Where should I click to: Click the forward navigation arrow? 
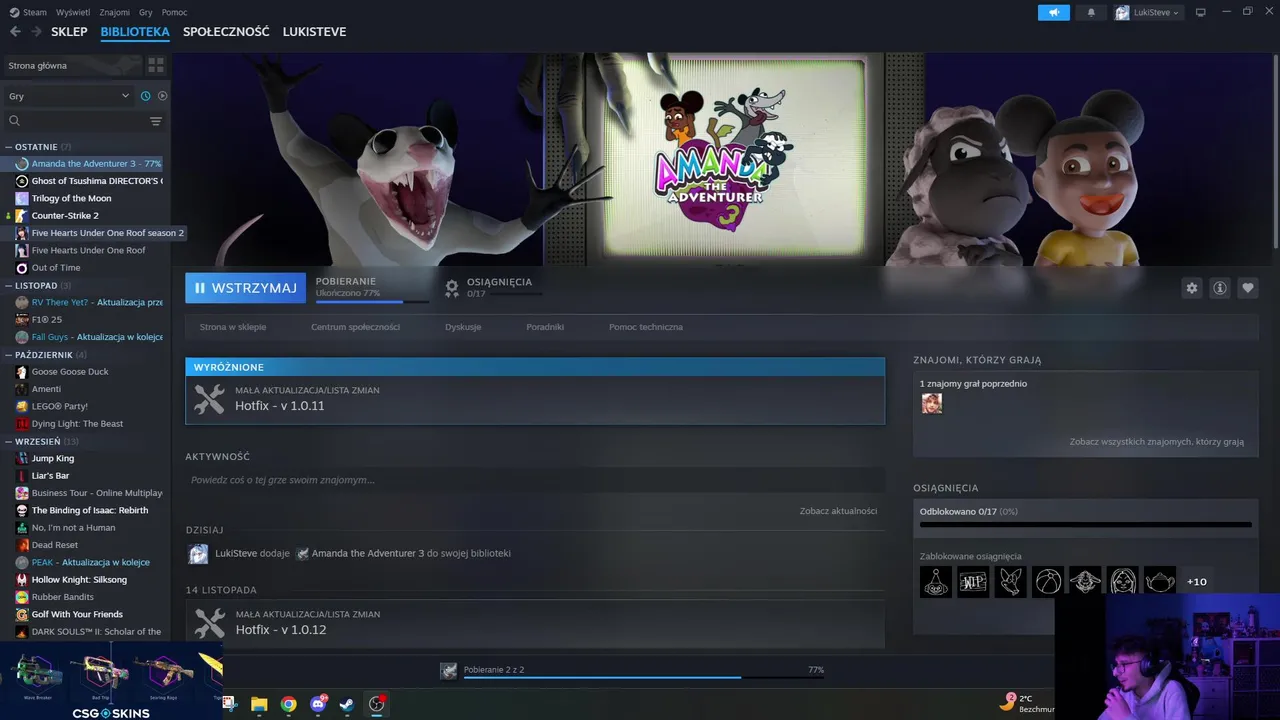click(x=36, y=32)
